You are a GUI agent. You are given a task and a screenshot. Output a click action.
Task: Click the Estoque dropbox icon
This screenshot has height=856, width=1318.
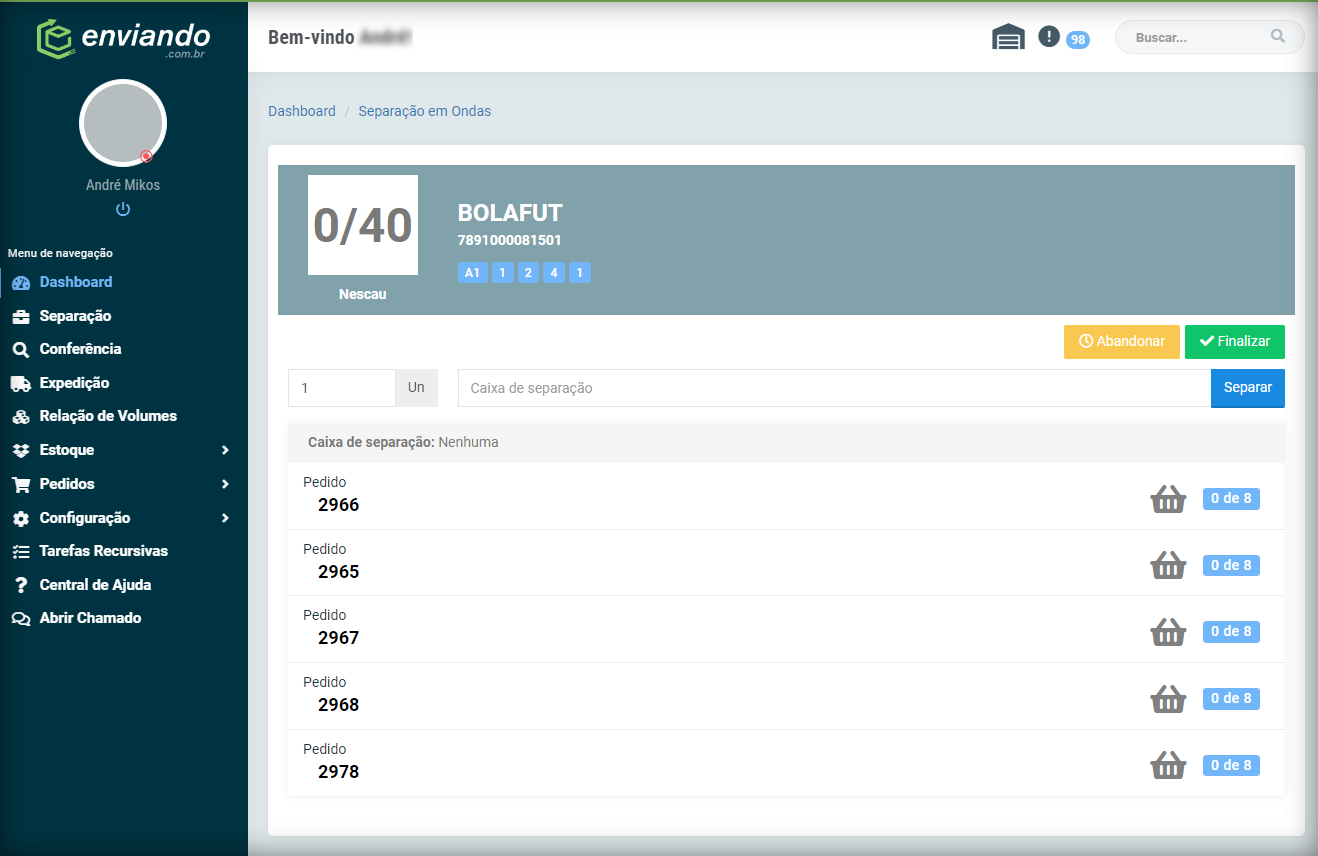21,450
